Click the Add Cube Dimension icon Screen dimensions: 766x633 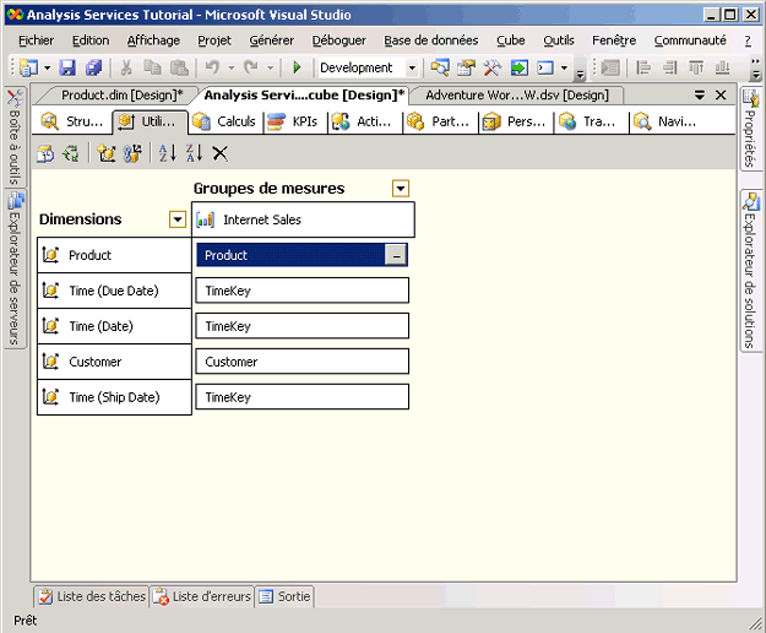[x=106, y=153]
